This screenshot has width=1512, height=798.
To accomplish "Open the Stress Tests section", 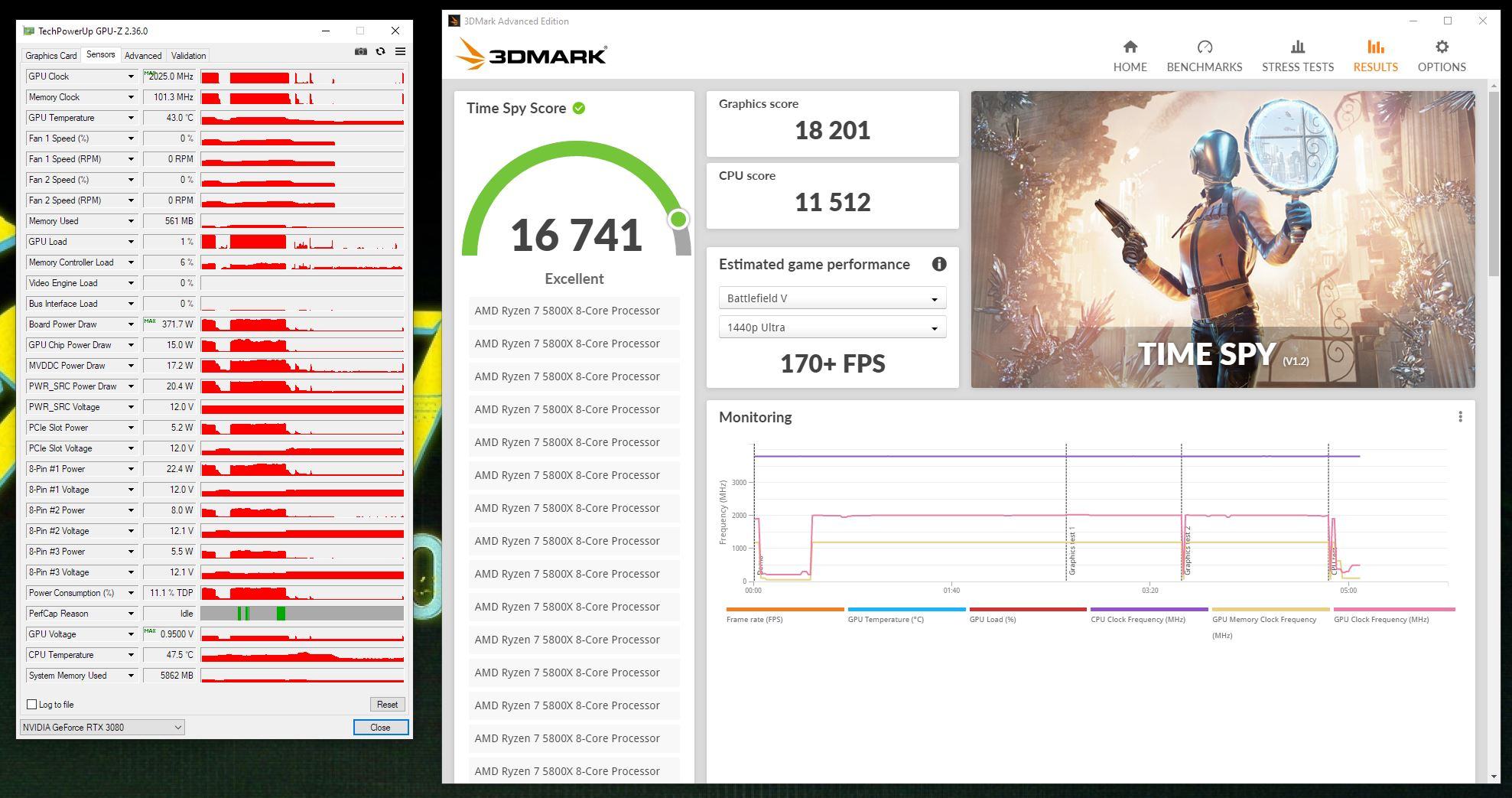I will 1298,57.
